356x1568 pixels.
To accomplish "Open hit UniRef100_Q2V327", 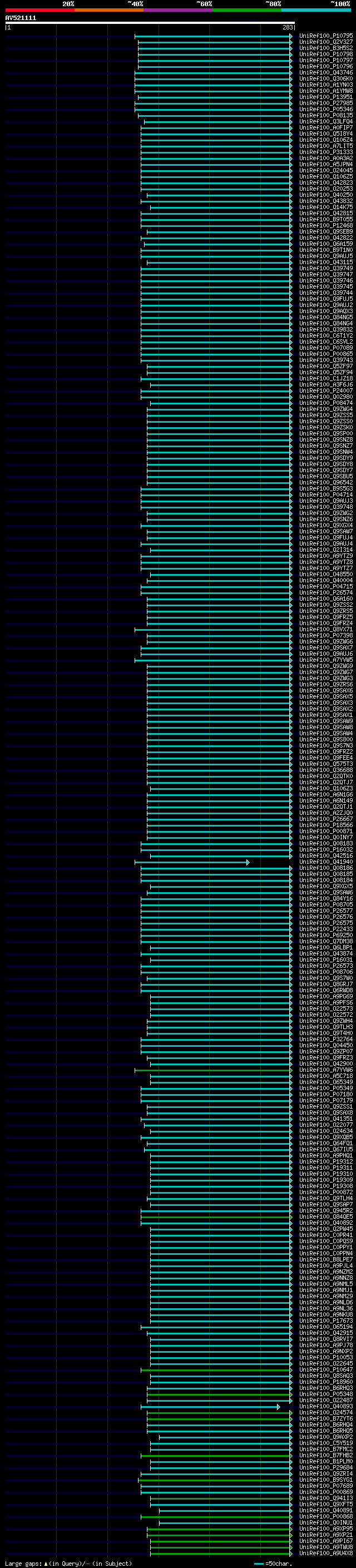I will (x=326, y=42).
